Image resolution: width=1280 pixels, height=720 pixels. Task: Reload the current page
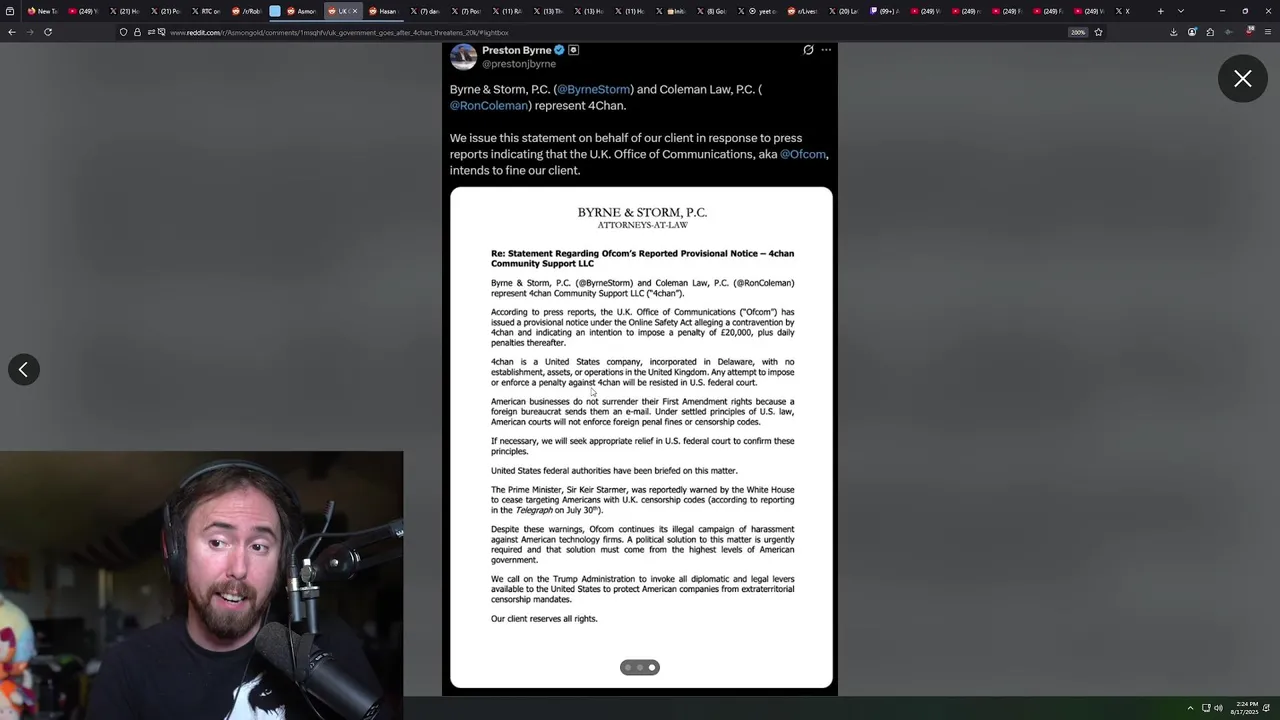click(48, 32)
